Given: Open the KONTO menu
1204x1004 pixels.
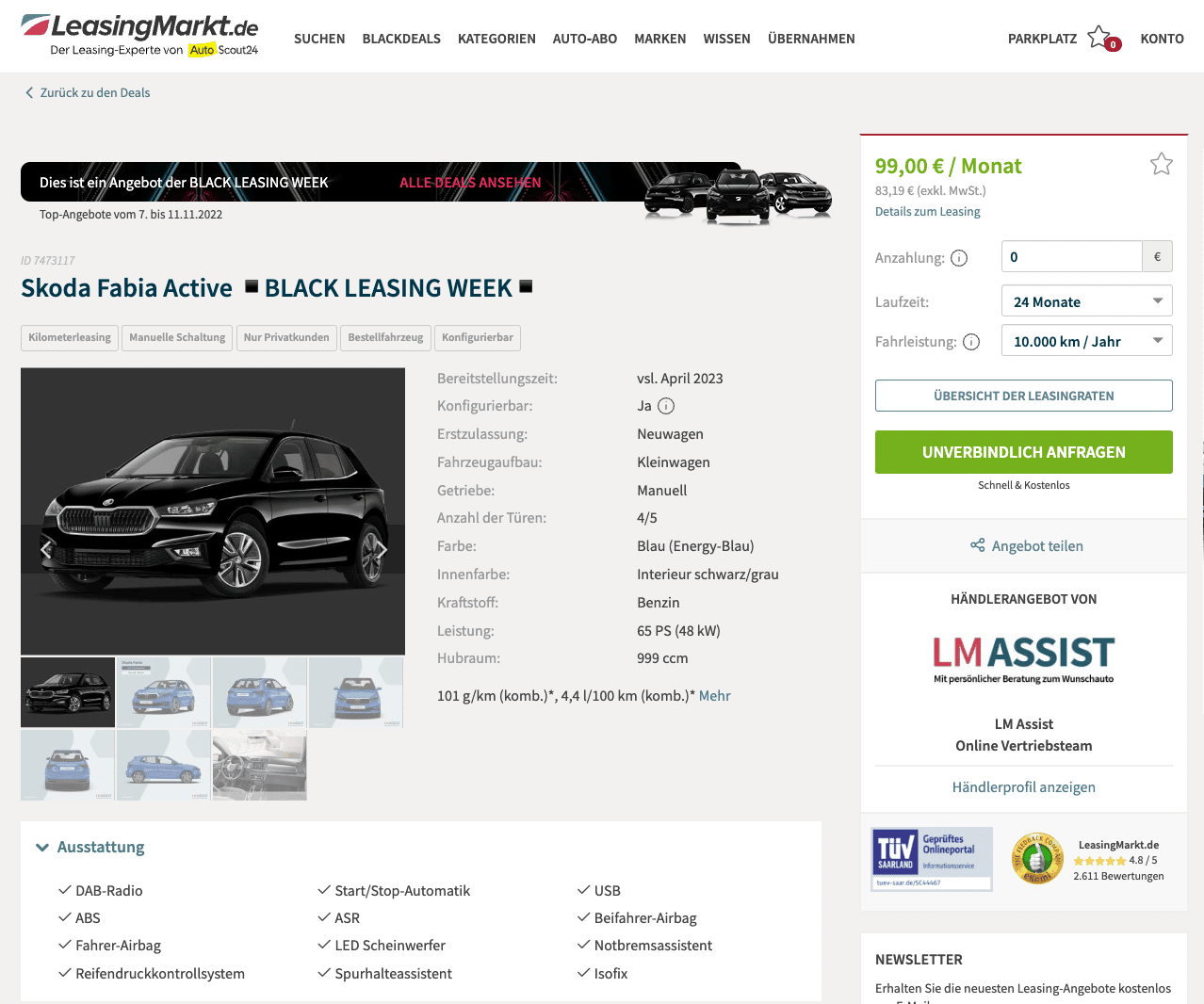Looking at the screenshot, I should click(1162, 39).
